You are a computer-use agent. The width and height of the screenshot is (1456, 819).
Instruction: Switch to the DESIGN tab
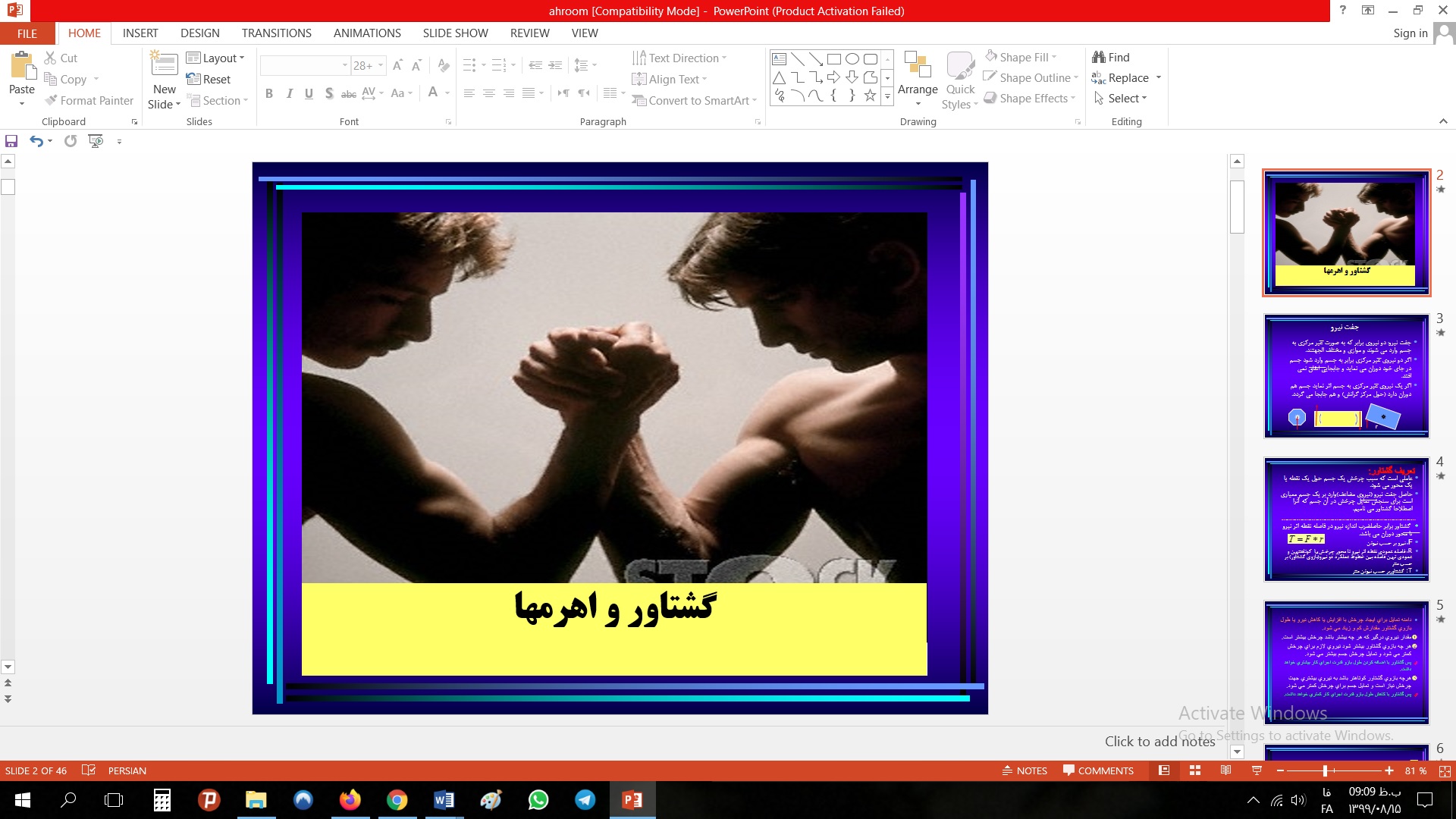pyautogui.click(x=199, y=33)
